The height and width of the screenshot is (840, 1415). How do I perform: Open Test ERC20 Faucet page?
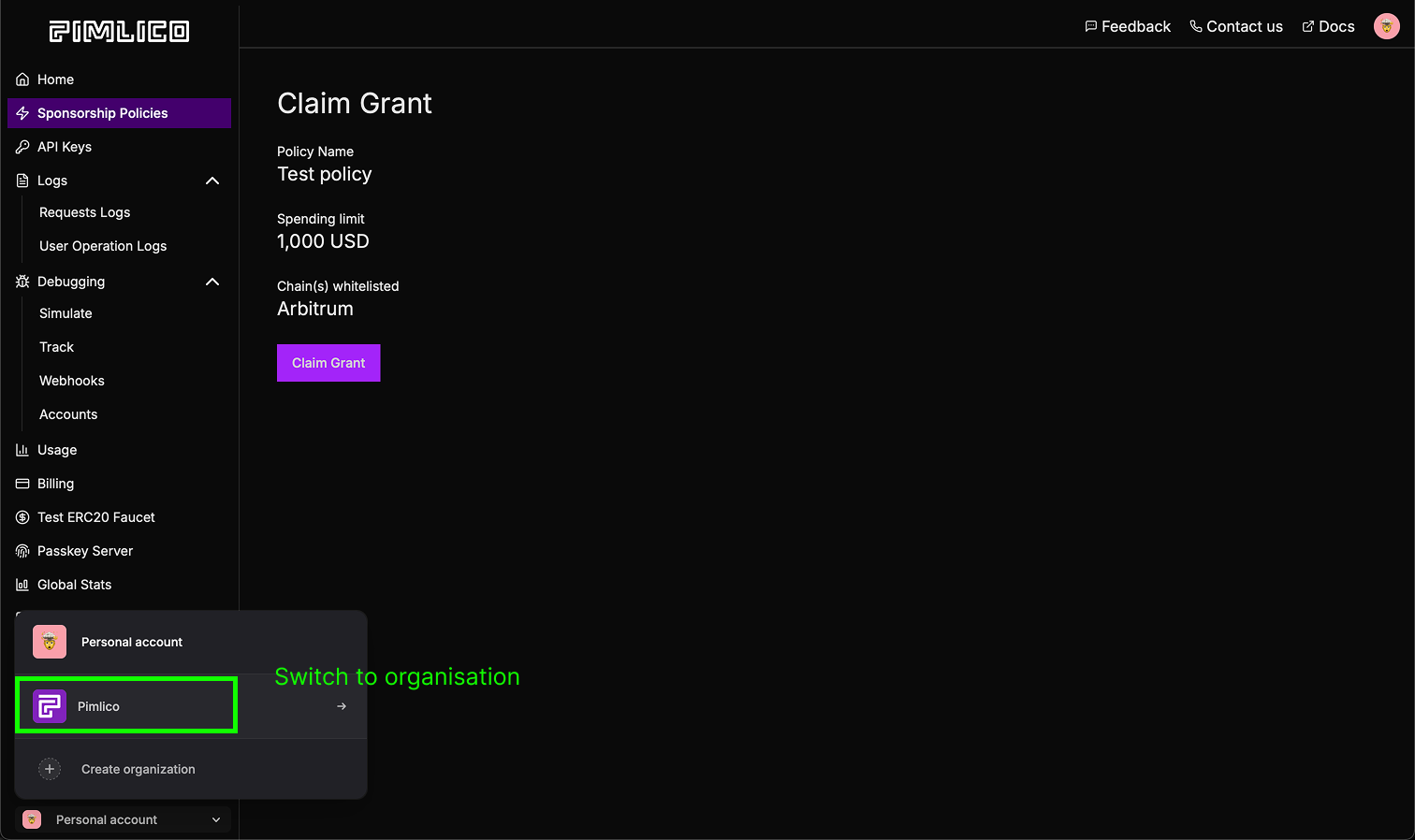[119, 517]
